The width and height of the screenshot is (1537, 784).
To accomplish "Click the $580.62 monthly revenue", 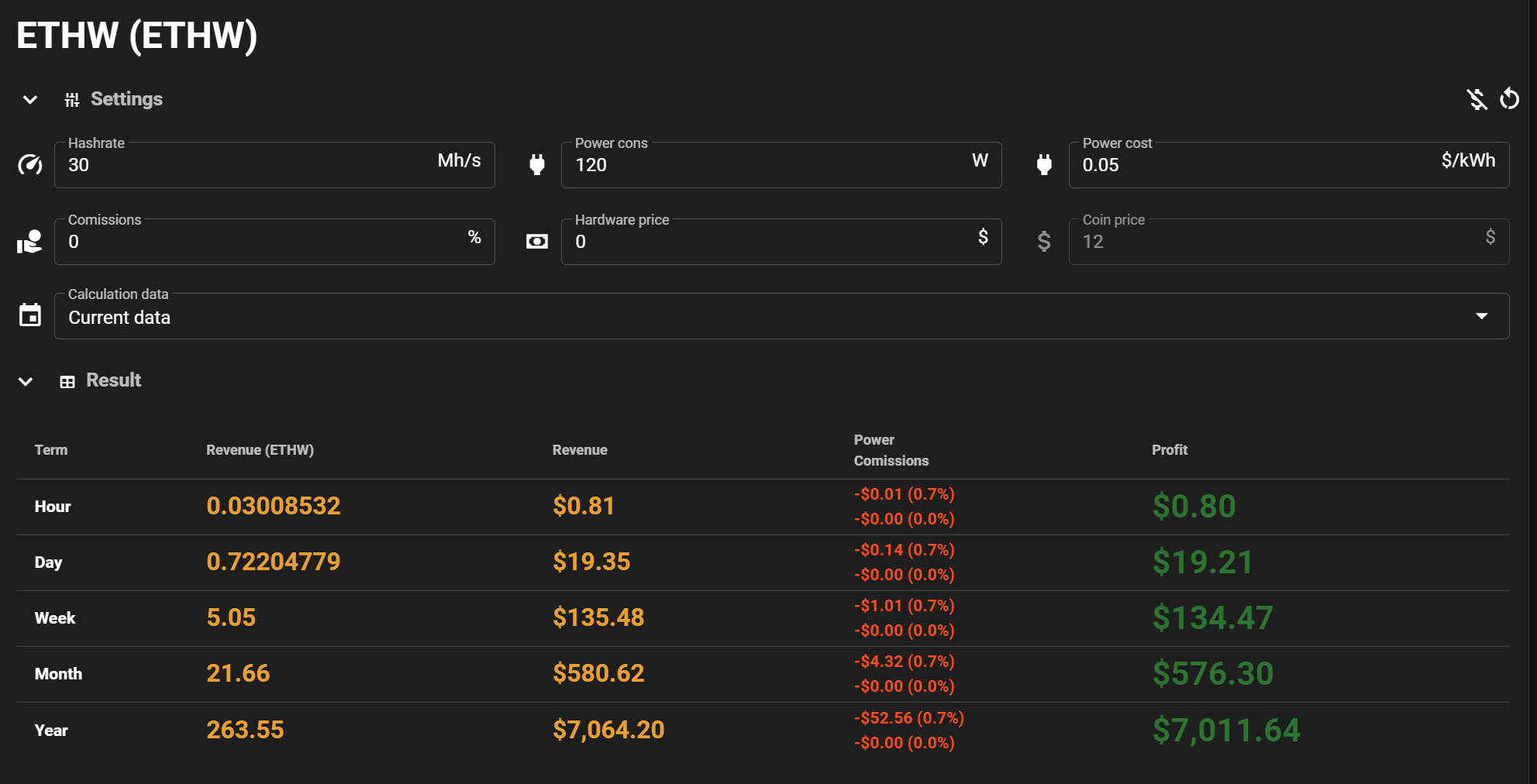I will point(598,673).
